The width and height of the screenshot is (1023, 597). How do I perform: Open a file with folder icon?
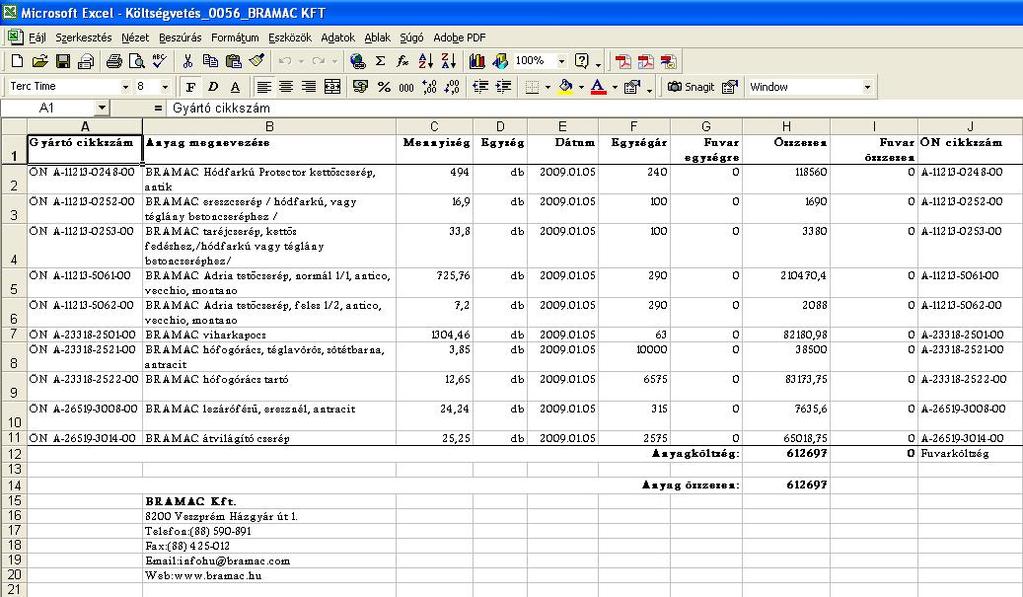[40, 61]
